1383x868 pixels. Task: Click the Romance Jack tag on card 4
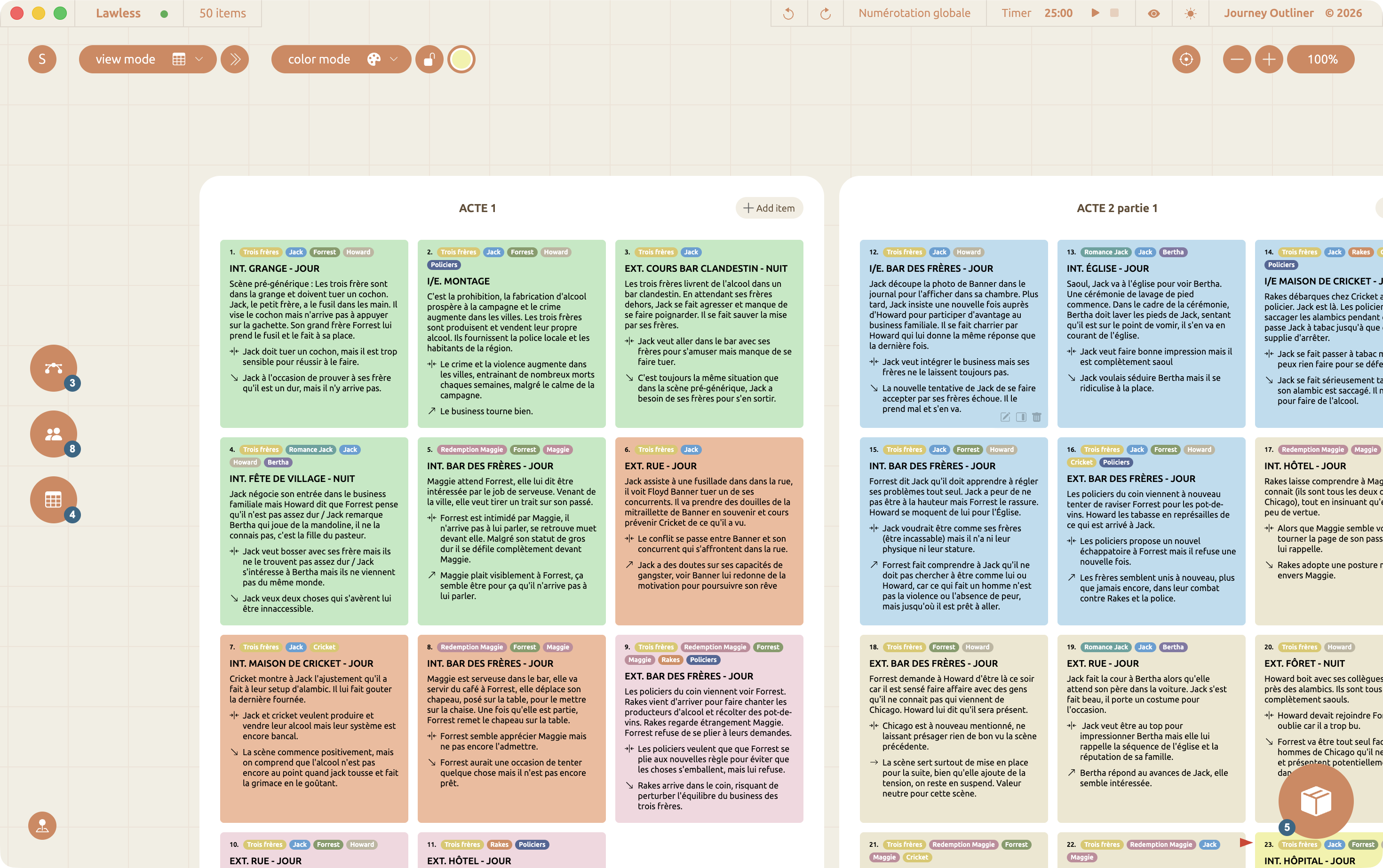[310, 450]
